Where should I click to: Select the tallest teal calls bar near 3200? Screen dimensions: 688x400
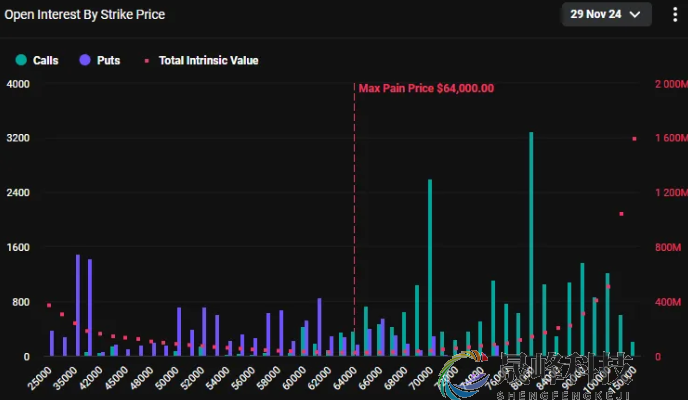point(531,243)
